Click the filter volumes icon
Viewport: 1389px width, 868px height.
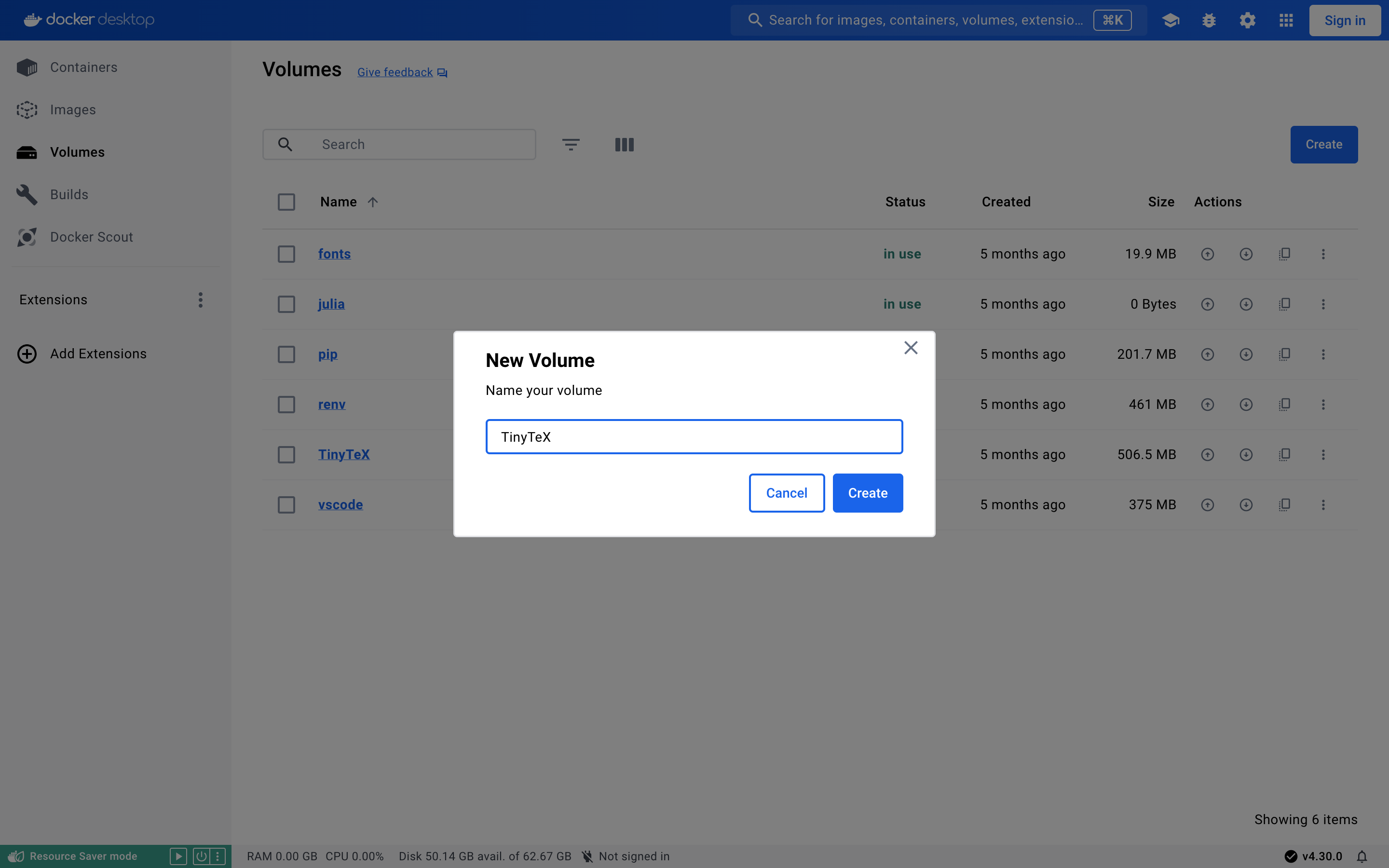[571, 145]
